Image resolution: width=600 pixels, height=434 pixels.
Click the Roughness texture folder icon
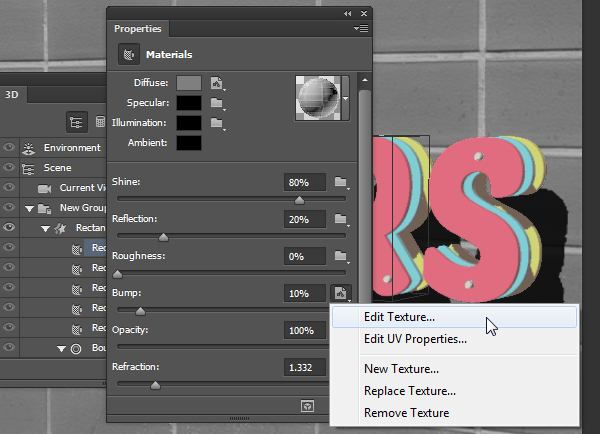coord(341,256)
